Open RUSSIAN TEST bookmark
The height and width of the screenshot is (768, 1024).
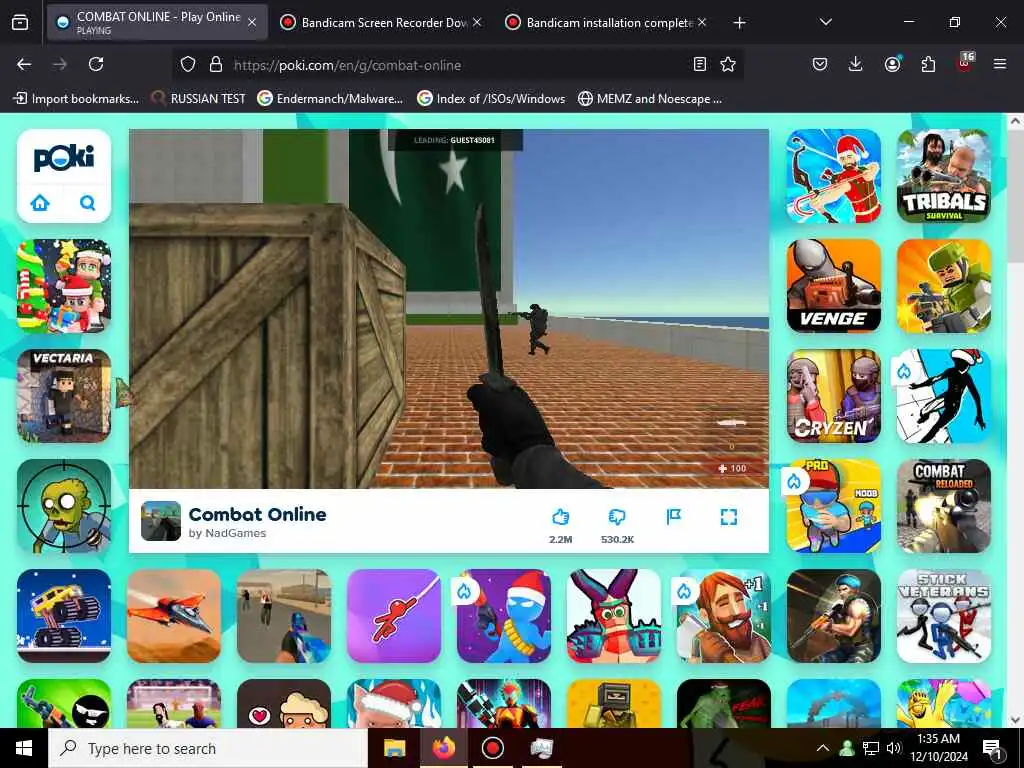point(199,99)
